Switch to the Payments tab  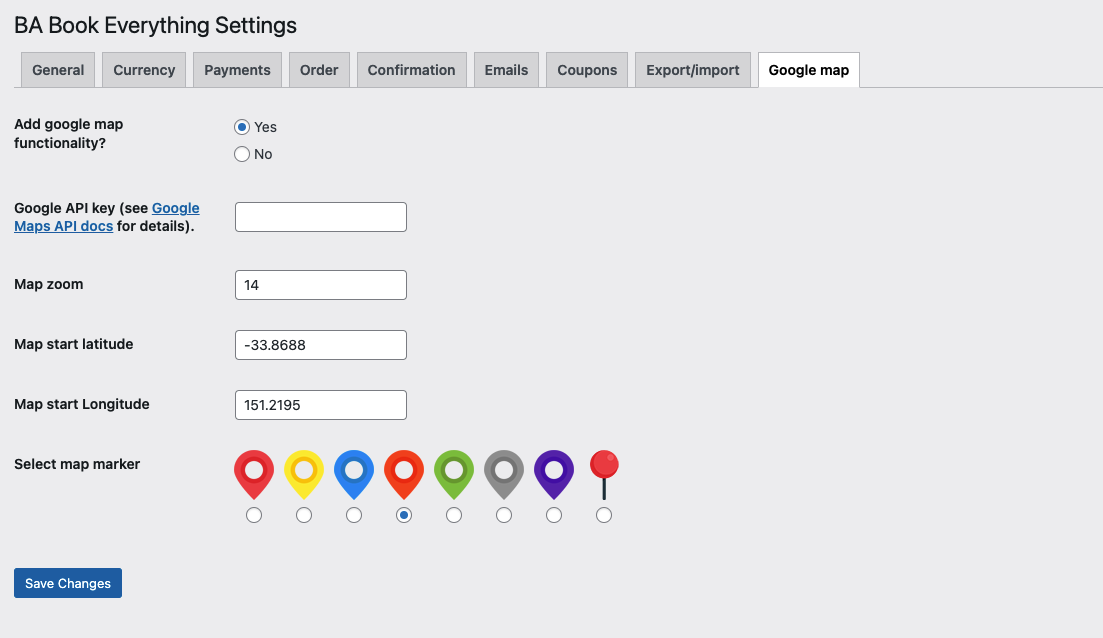237,70
